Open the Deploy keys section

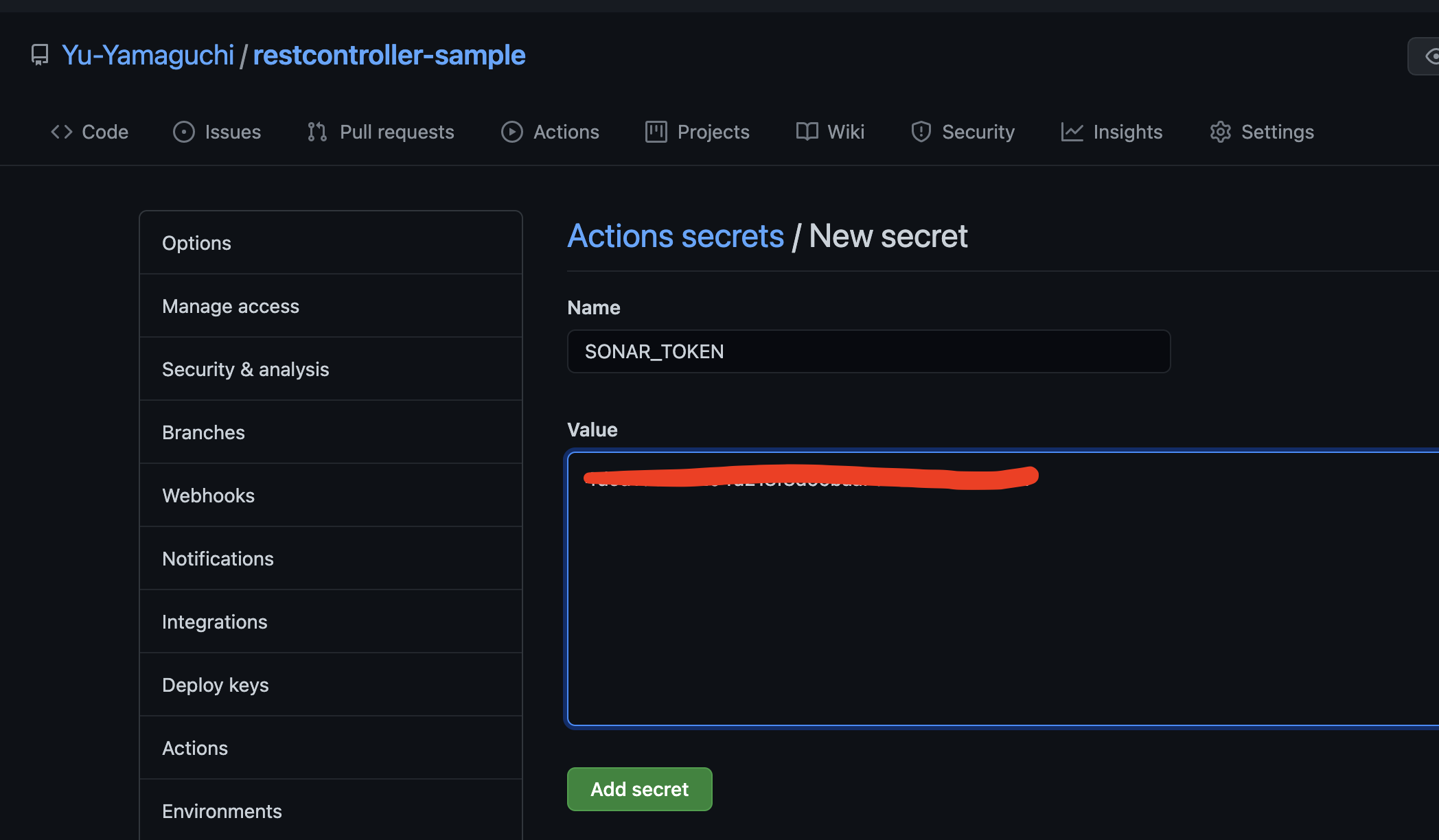[x=215, y=684]
